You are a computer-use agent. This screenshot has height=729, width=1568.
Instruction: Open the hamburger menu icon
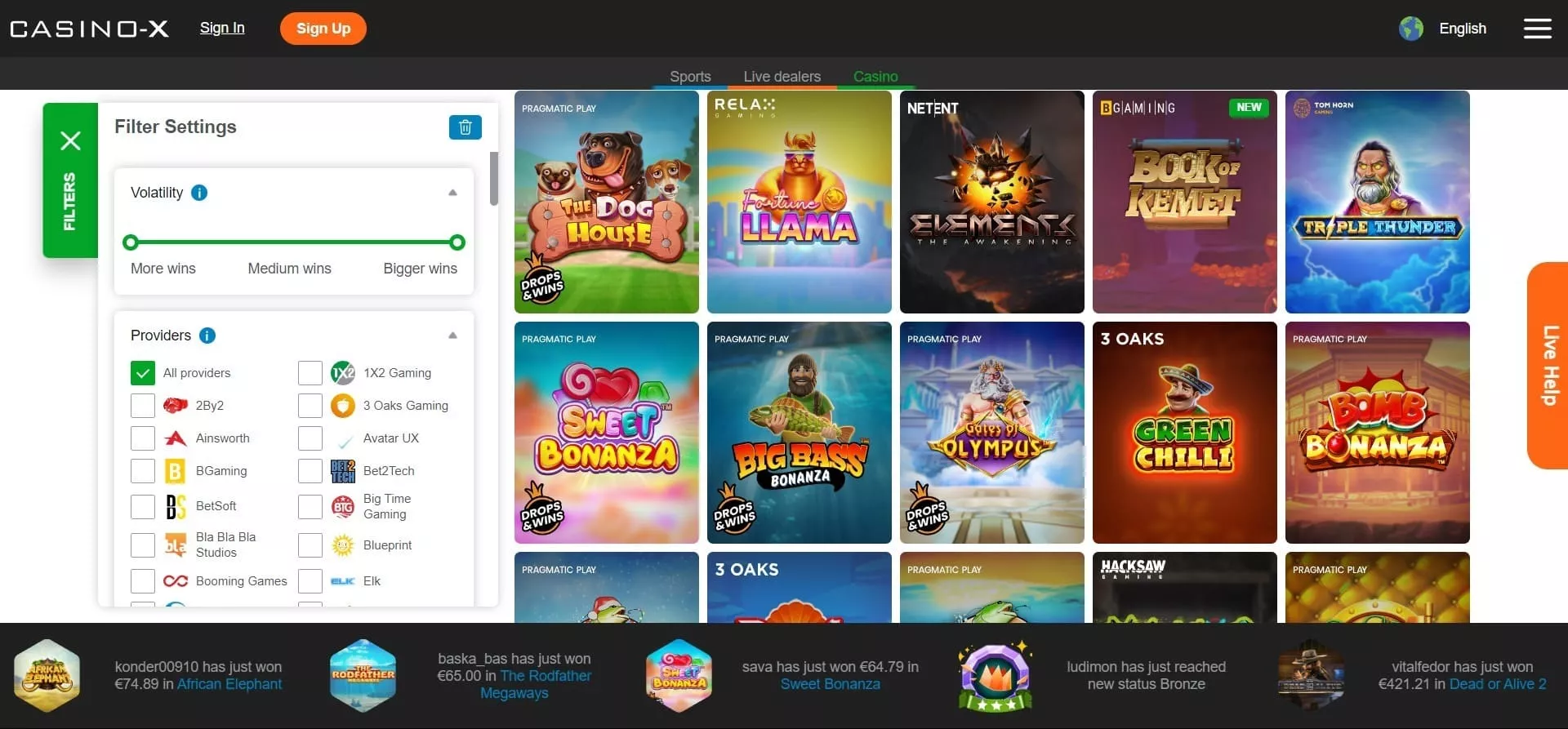[x=1537, y=29]
